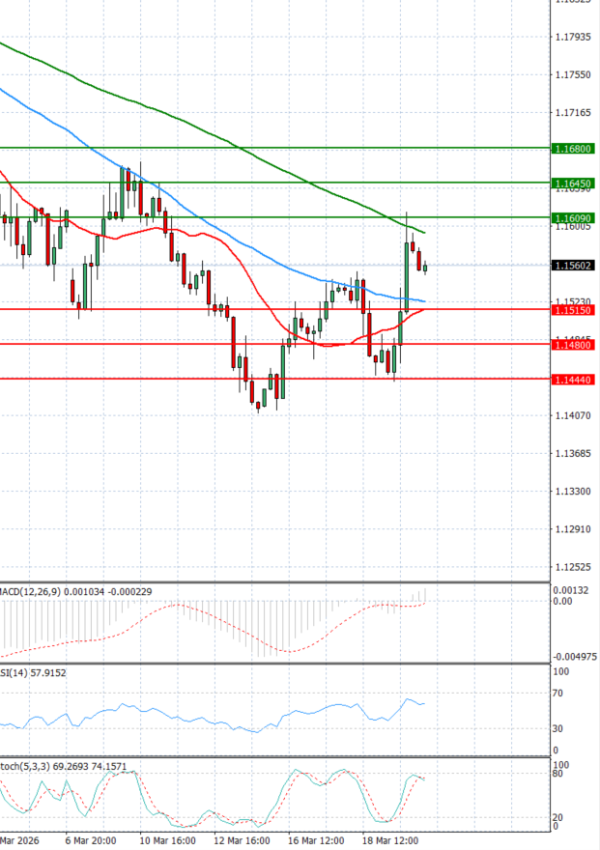Select the 10 Mar 16:00 date marker
This screenshot has height=850, width=600.
click(166, 841)
